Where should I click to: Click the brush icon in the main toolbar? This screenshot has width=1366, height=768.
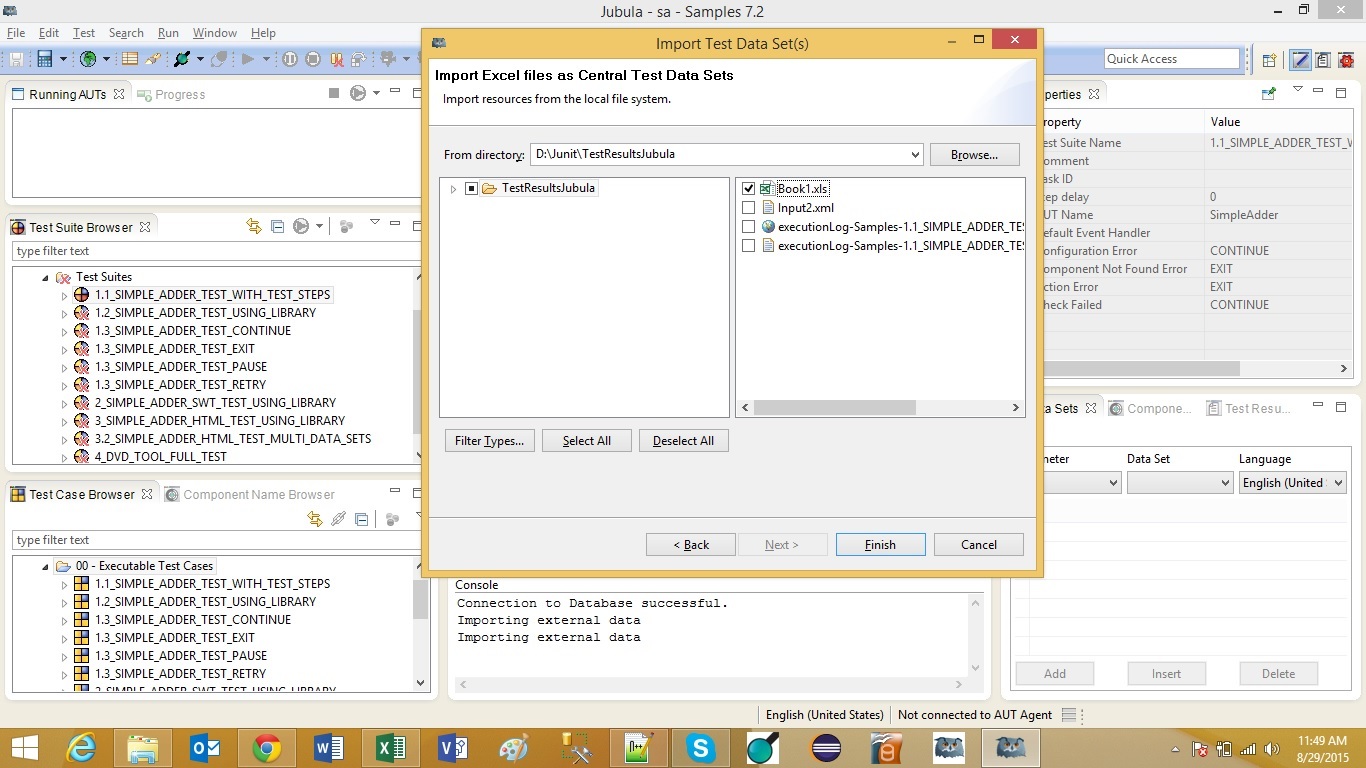click(x=153, y=59)
